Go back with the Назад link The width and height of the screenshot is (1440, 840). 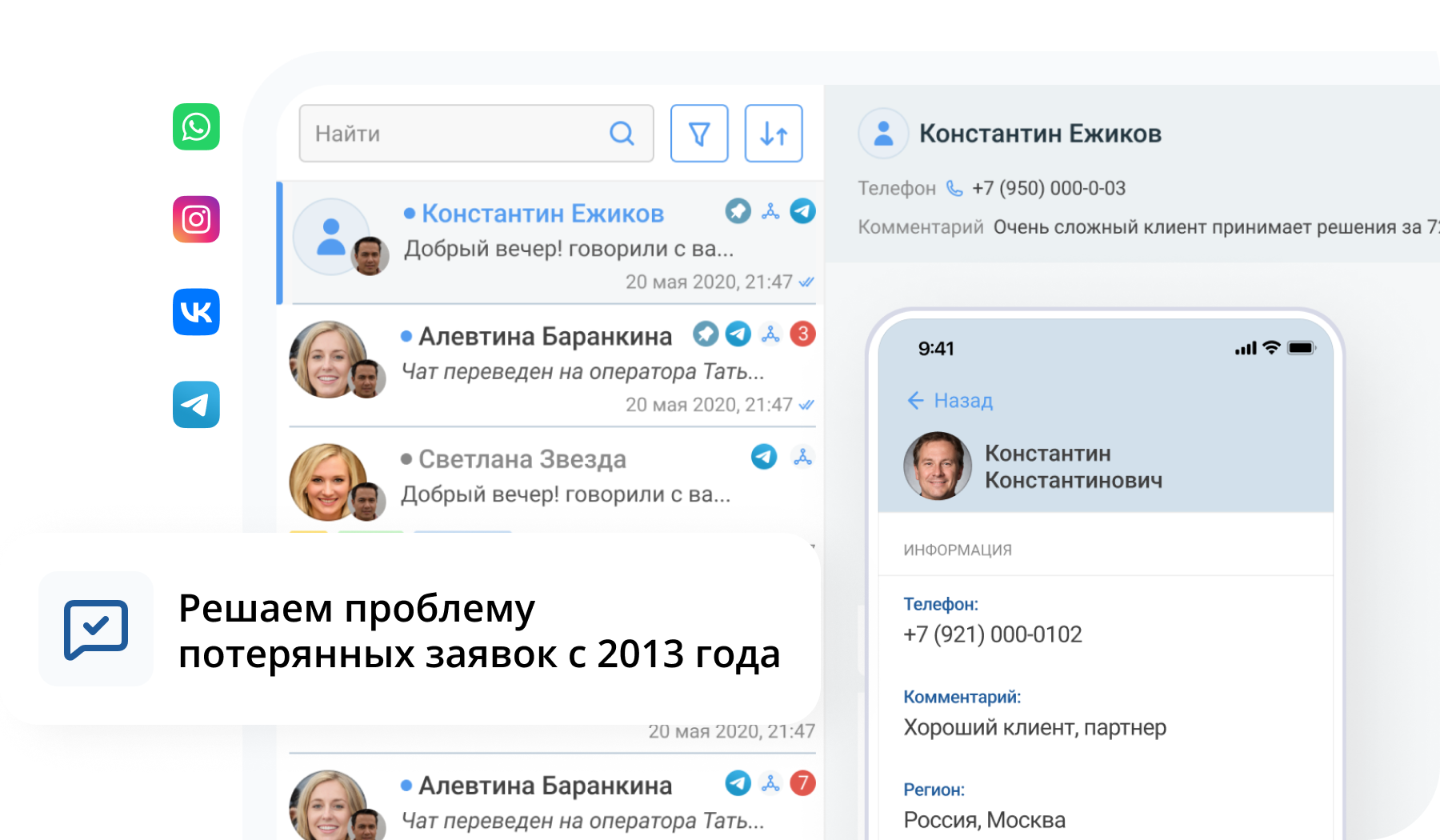[950, 401]
